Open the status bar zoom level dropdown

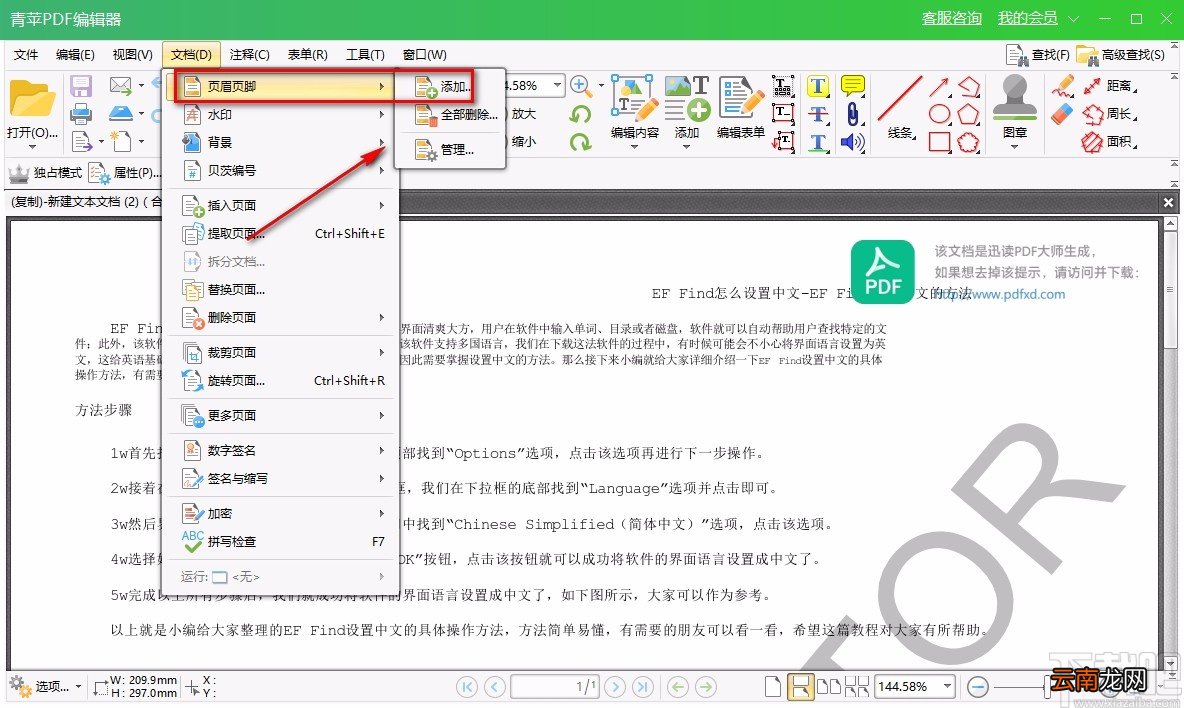pos(947,686)
